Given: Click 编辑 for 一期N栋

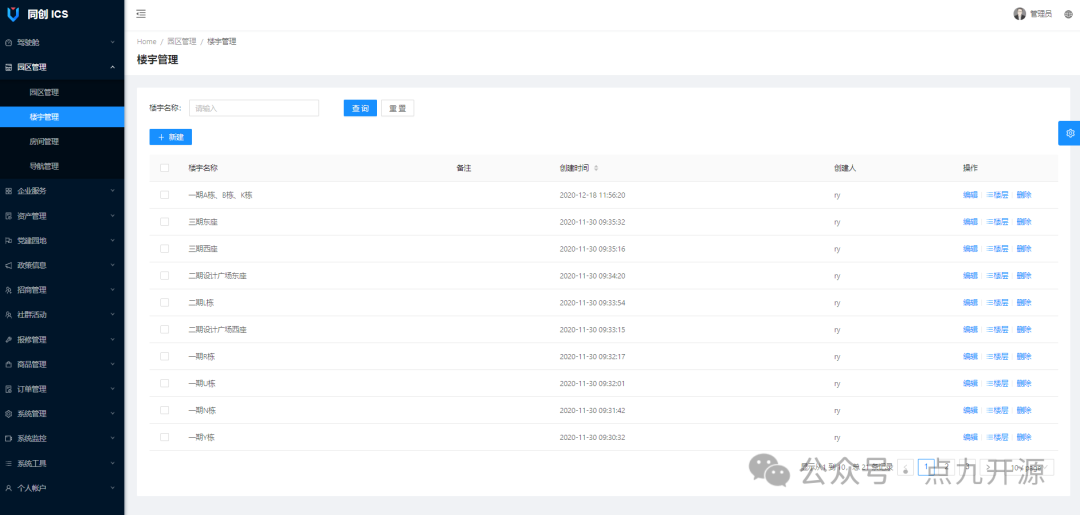Looking at the screenshot, I should [x=970, y=410].
